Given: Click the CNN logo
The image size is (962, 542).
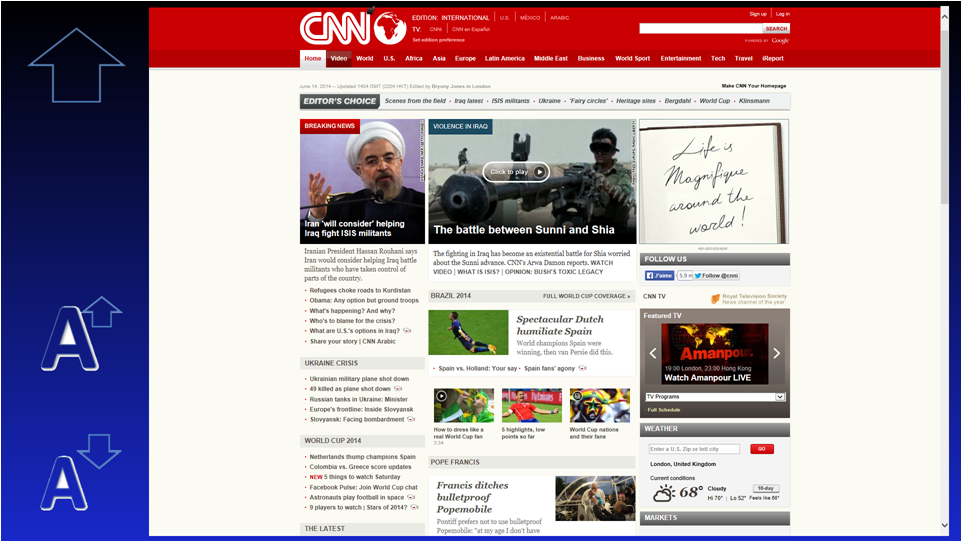Looking at the screenshot, I should pyautogui.click(x=335, y=28).
